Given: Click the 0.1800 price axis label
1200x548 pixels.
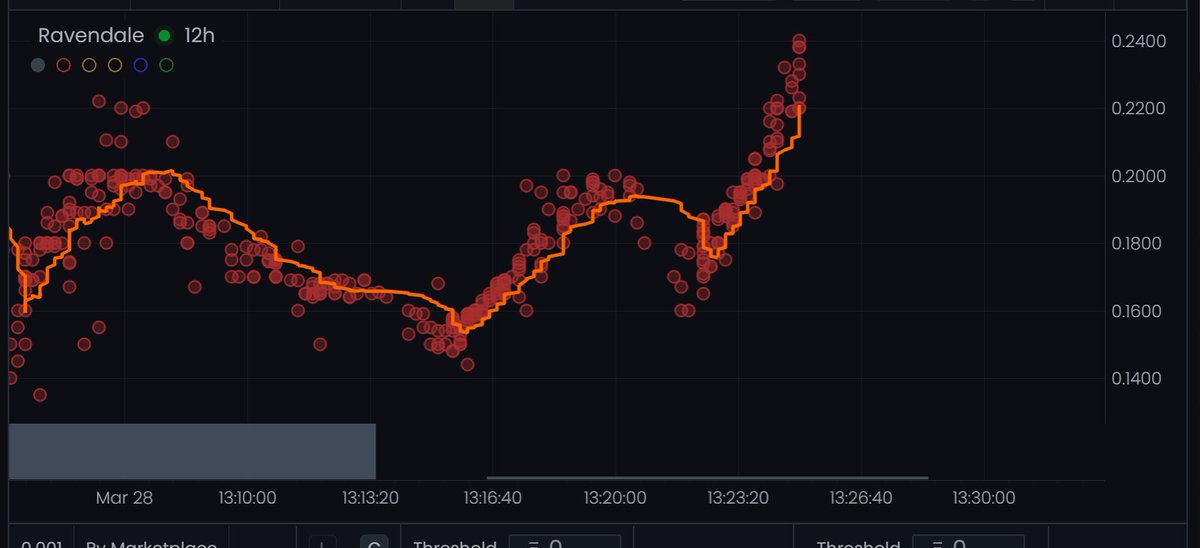Looking at the screenshot, I should point(1138,244).
